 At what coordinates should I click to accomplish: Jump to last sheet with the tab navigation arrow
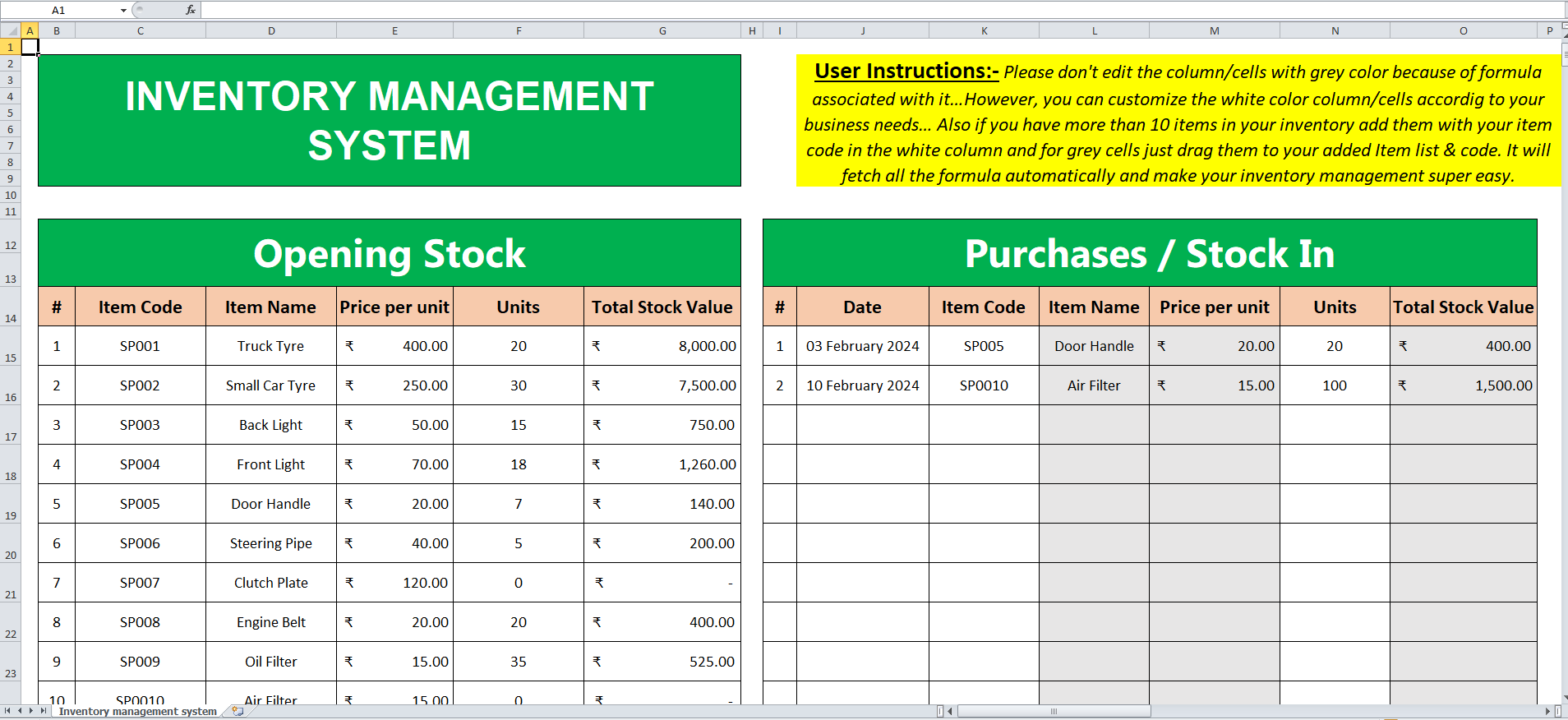pyautogui.click(x=44, y=711)
